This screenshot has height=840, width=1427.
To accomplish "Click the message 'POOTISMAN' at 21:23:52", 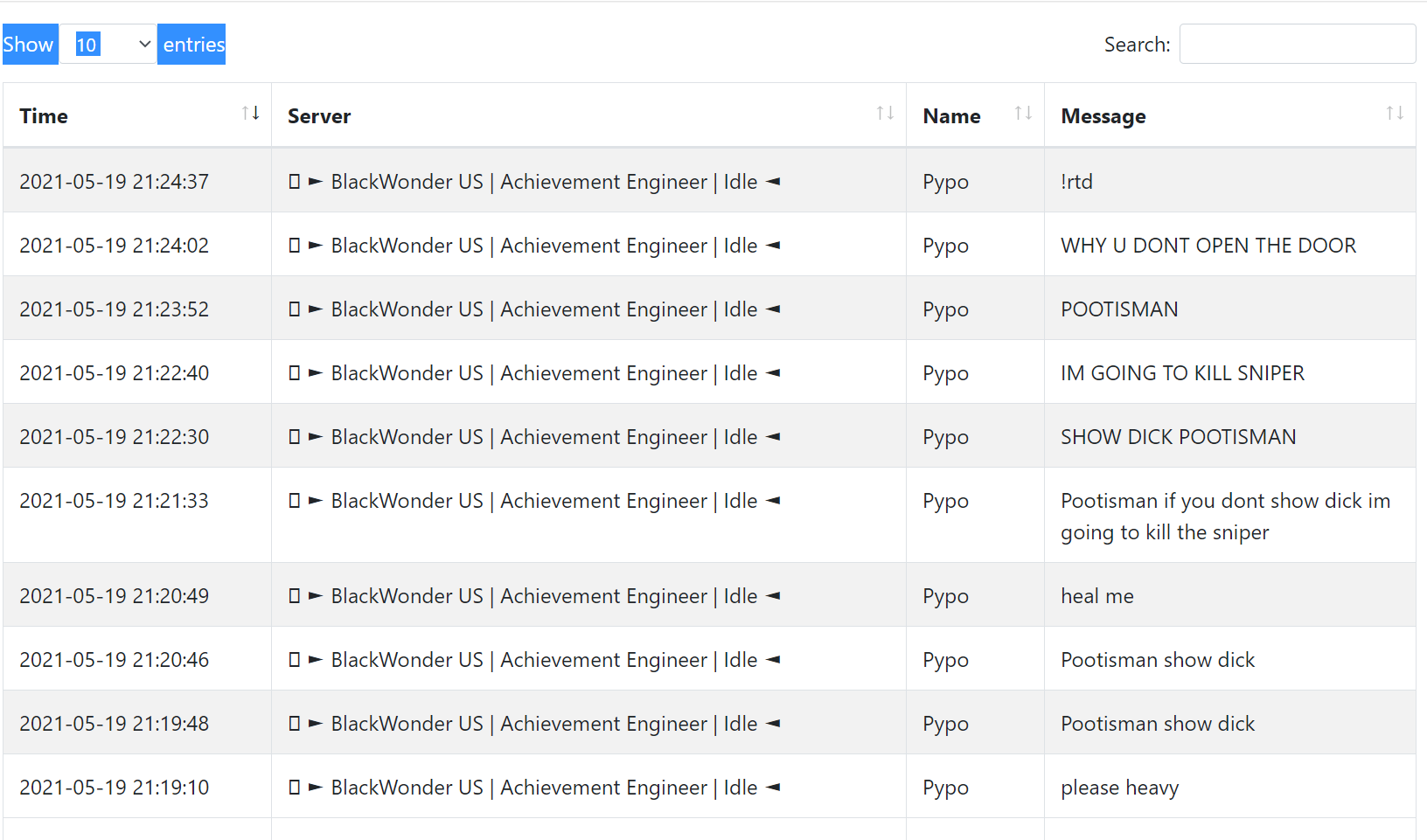I will [1119, 309].
